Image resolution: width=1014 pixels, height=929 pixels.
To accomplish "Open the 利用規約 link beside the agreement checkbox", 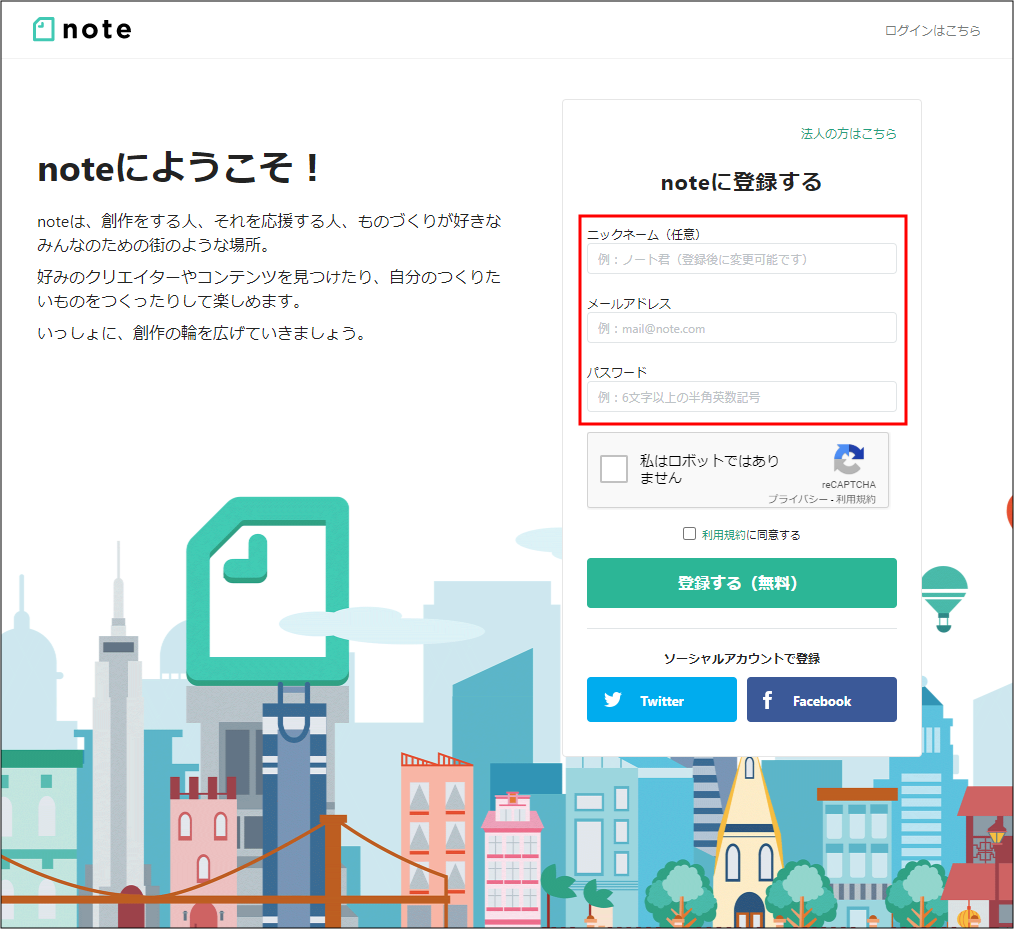I will 724,535.
